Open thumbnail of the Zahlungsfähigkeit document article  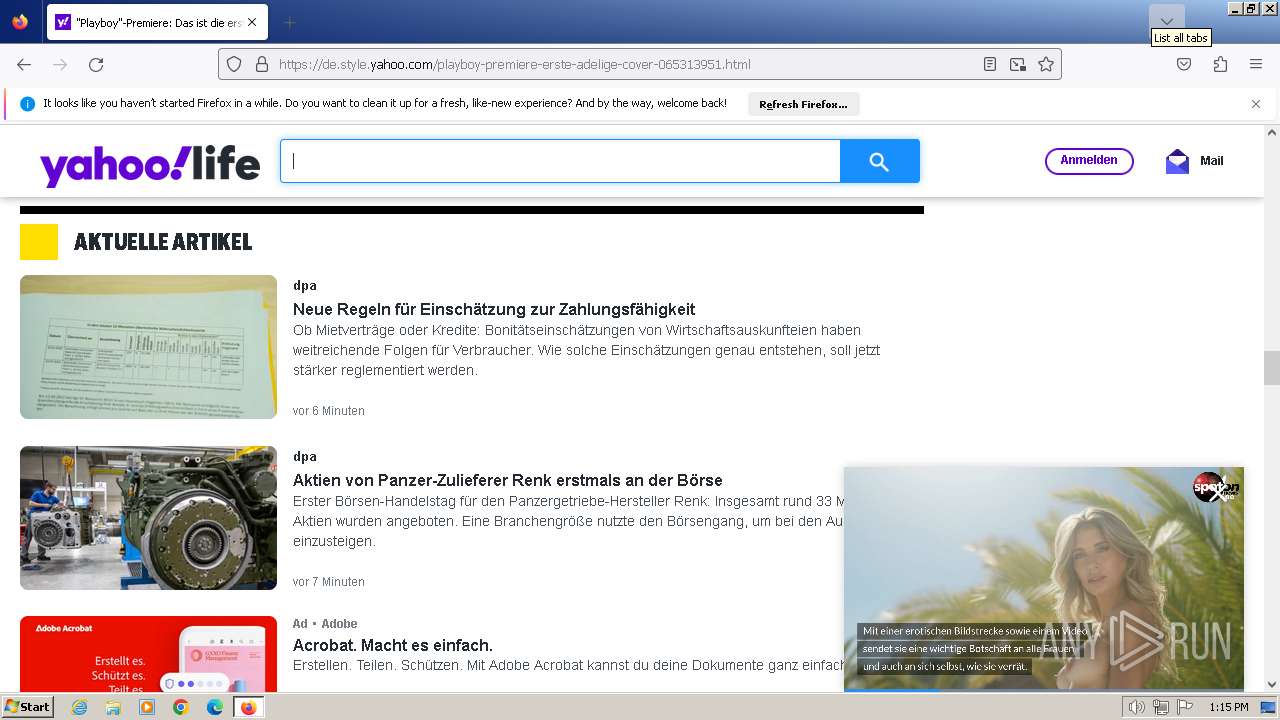pyautogui.click(x=148, y=347)
